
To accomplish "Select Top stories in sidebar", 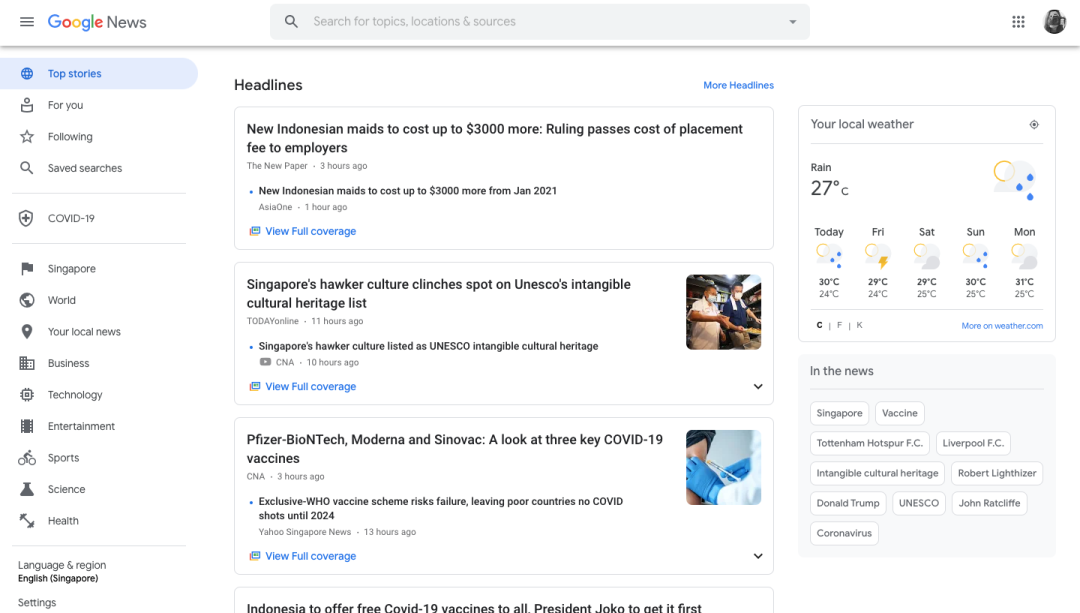I will click(x=98, y=74).
